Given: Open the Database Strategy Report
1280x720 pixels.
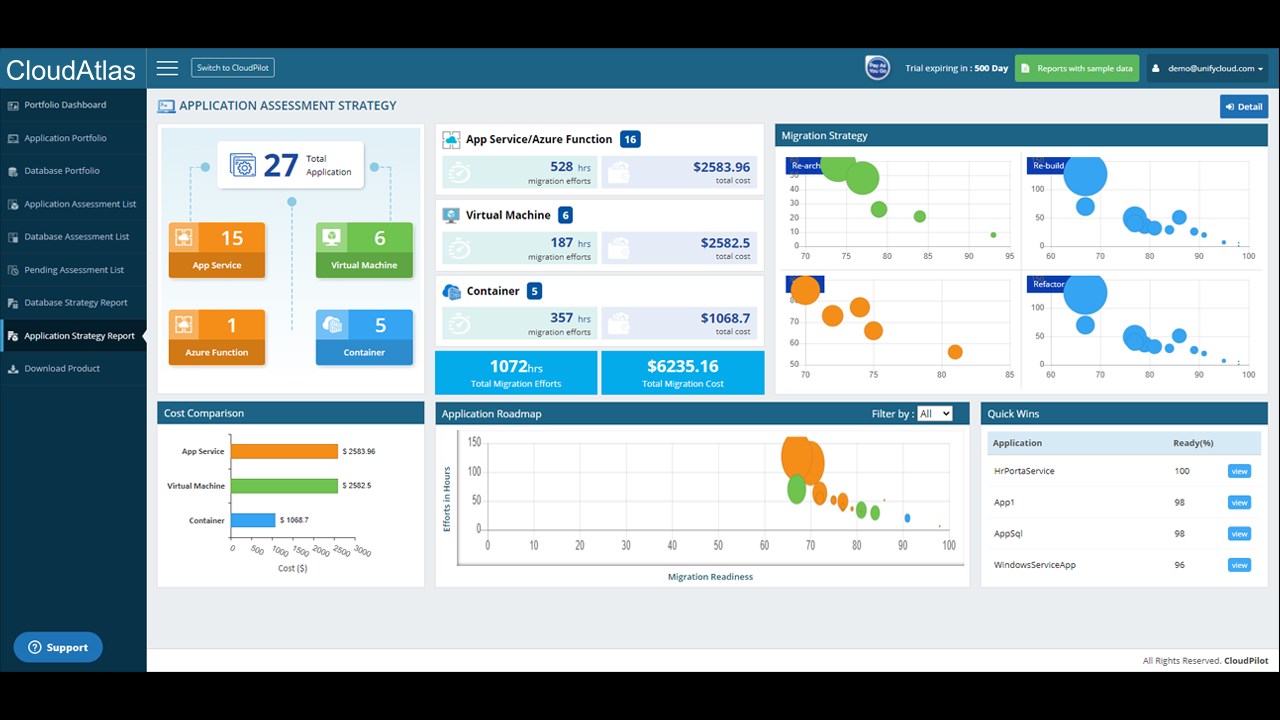Looking at the screenshot, I should coord(76,303).
